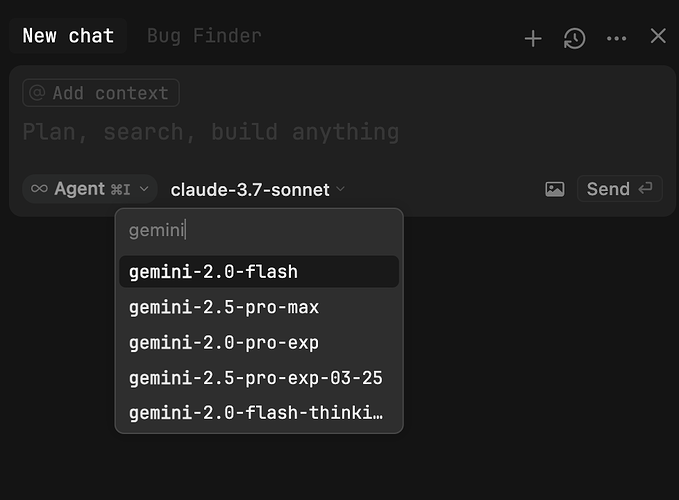The image size is (679, 500).
Task: Click the return arrow icon beside Send
Action: click(x=645, y=189)
